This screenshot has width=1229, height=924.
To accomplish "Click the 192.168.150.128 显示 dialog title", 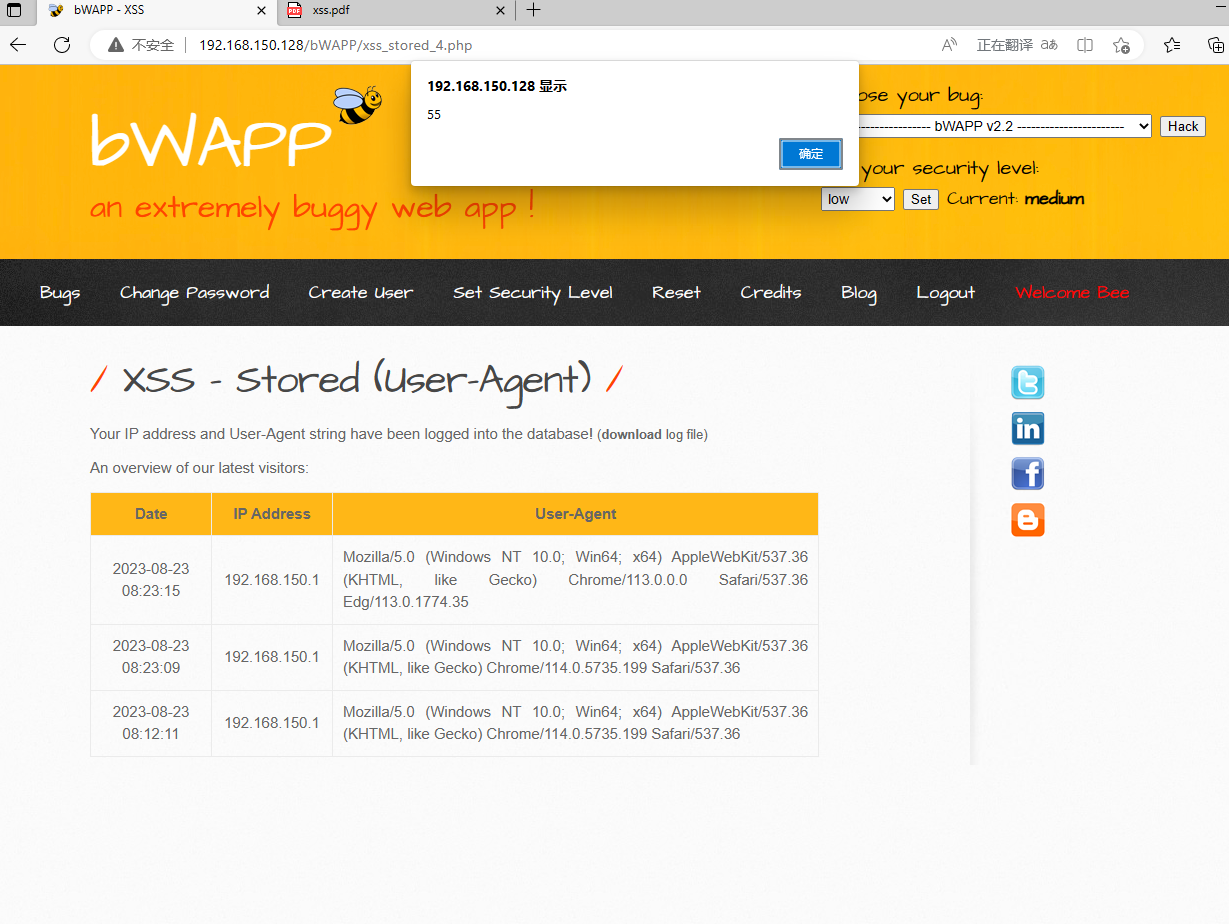I will click(497, 86).
